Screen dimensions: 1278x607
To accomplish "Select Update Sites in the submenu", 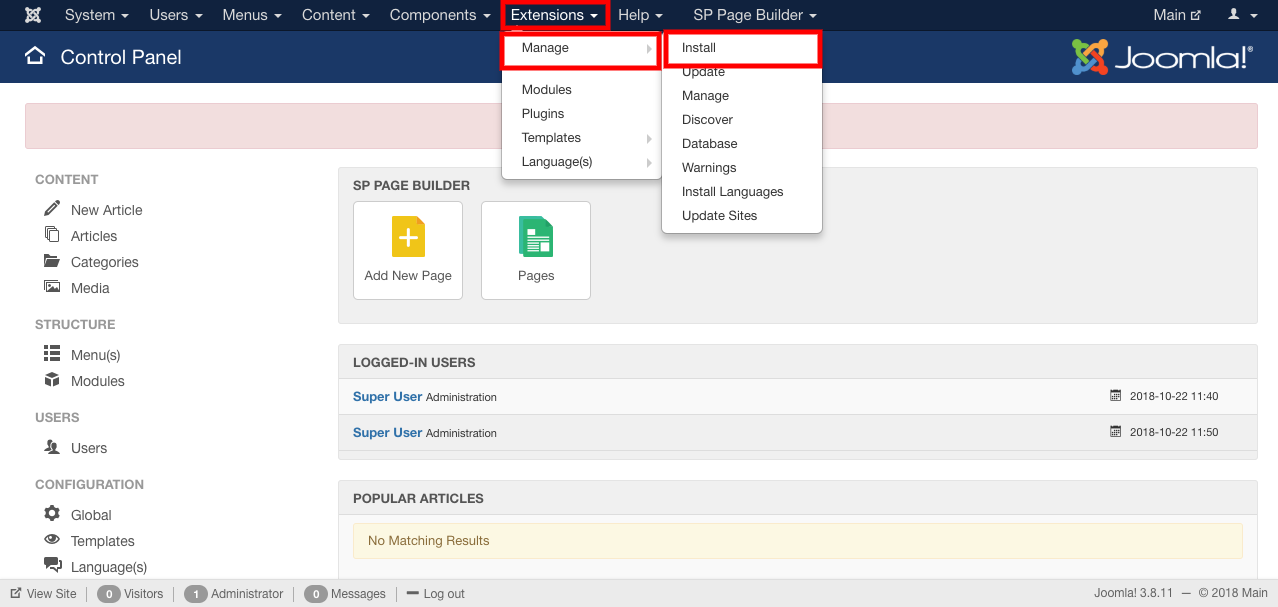I will pyautogui.click(x=742, y=216).
